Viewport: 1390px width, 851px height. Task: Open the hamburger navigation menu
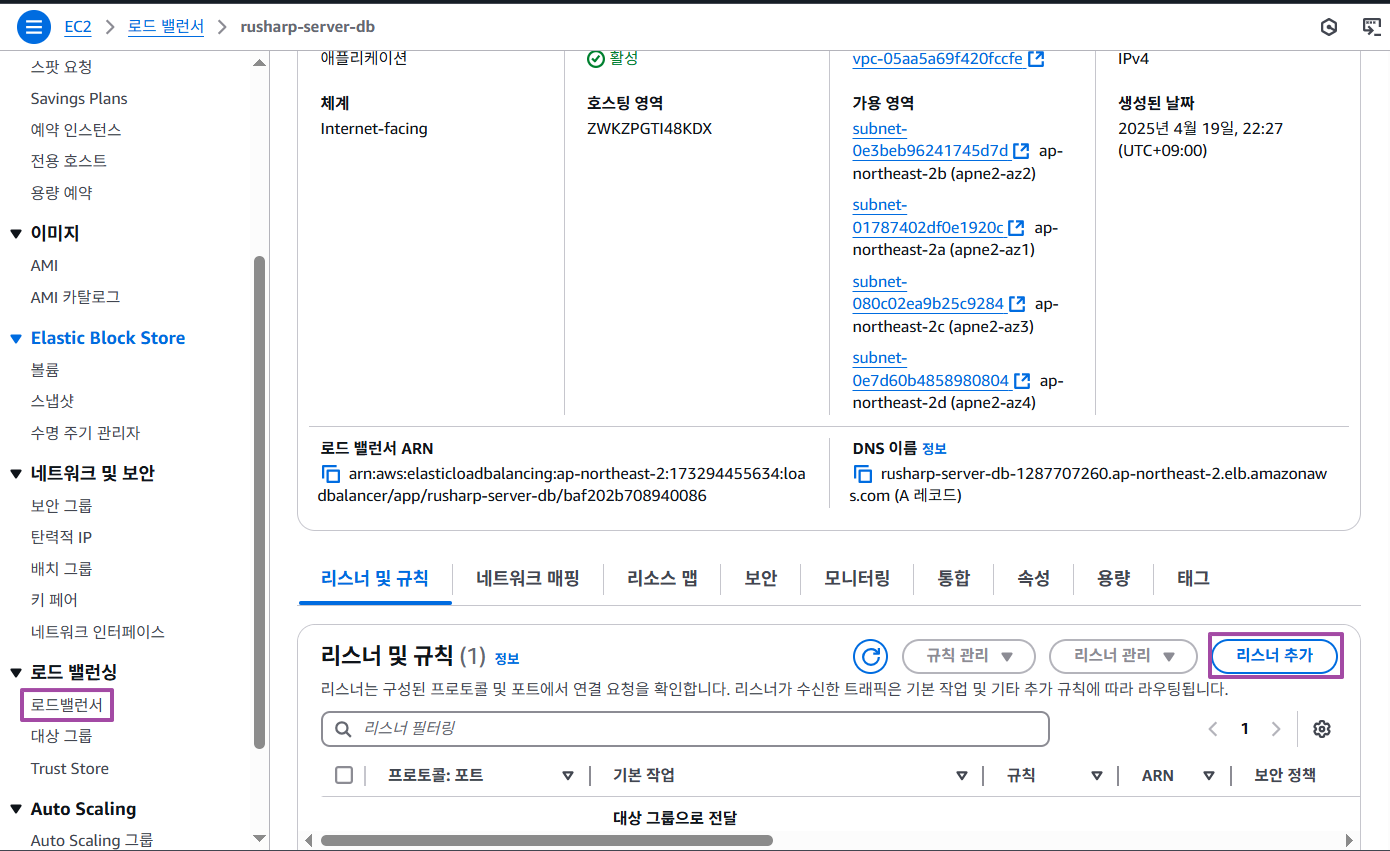33,27
